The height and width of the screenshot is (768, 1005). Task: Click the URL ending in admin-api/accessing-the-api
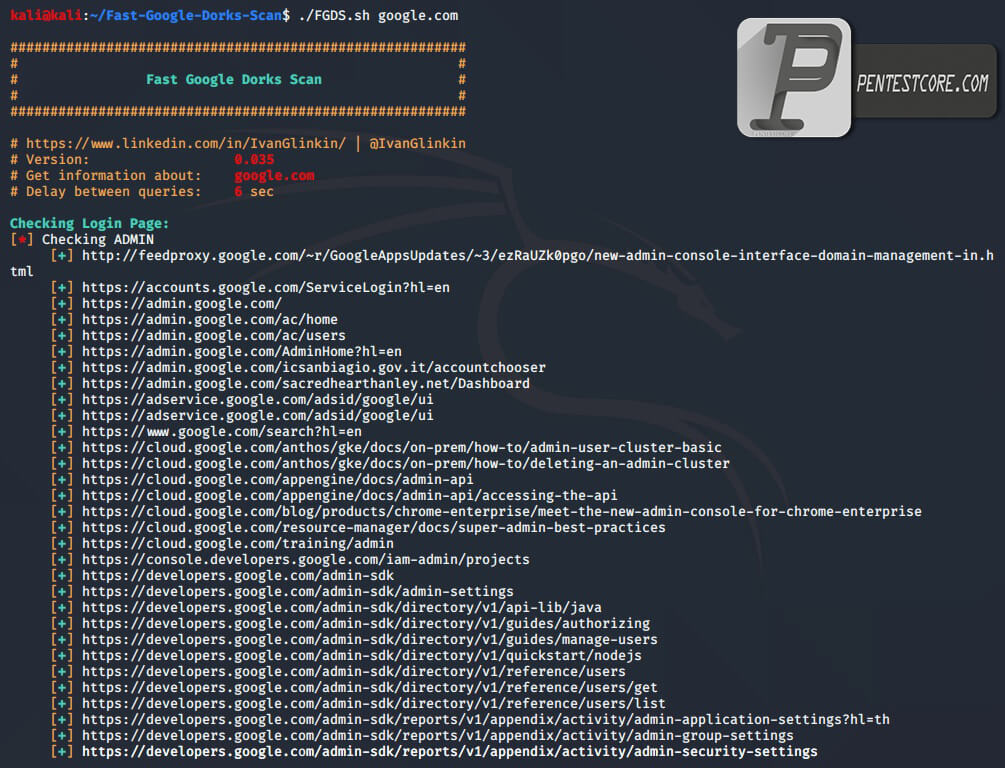pyautogui.click(x=350, y=496)
